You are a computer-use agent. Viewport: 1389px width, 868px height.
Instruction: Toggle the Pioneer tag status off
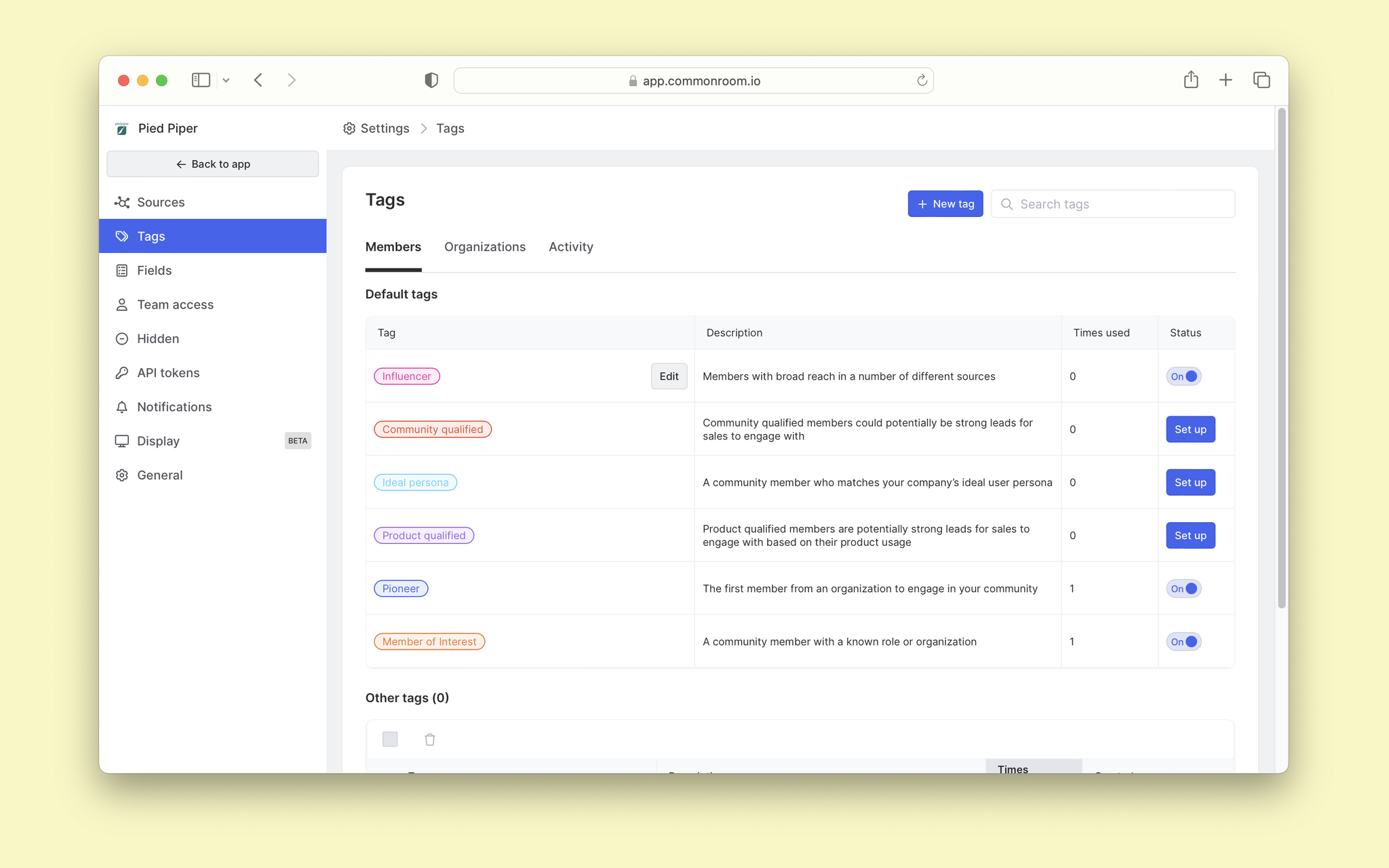[1183, 588]
